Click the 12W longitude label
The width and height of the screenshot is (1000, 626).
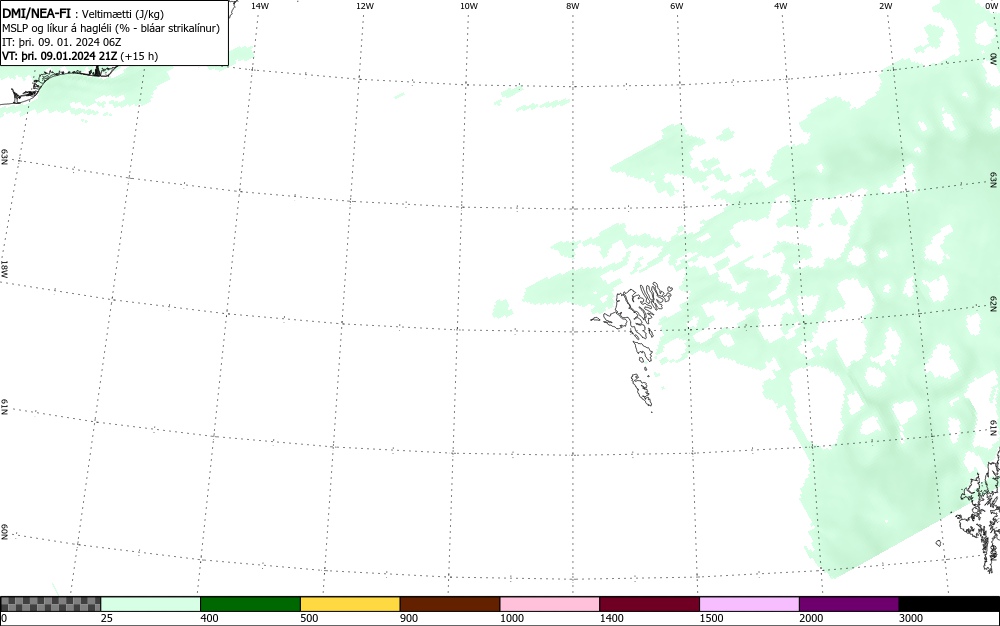pyautogui.click(x=365, y=6)
